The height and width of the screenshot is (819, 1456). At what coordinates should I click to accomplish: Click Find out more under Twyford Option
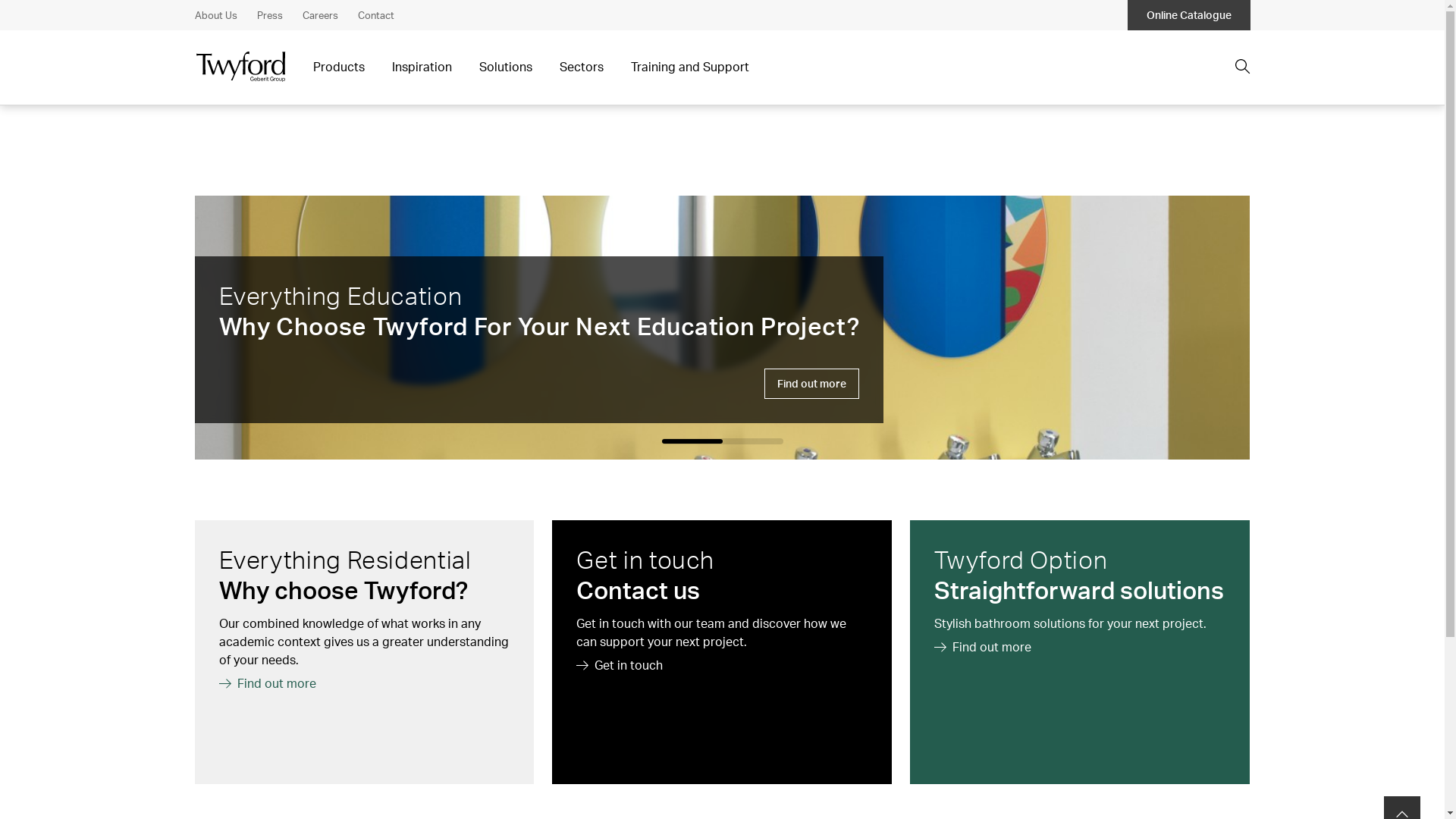tap(982, 647)
